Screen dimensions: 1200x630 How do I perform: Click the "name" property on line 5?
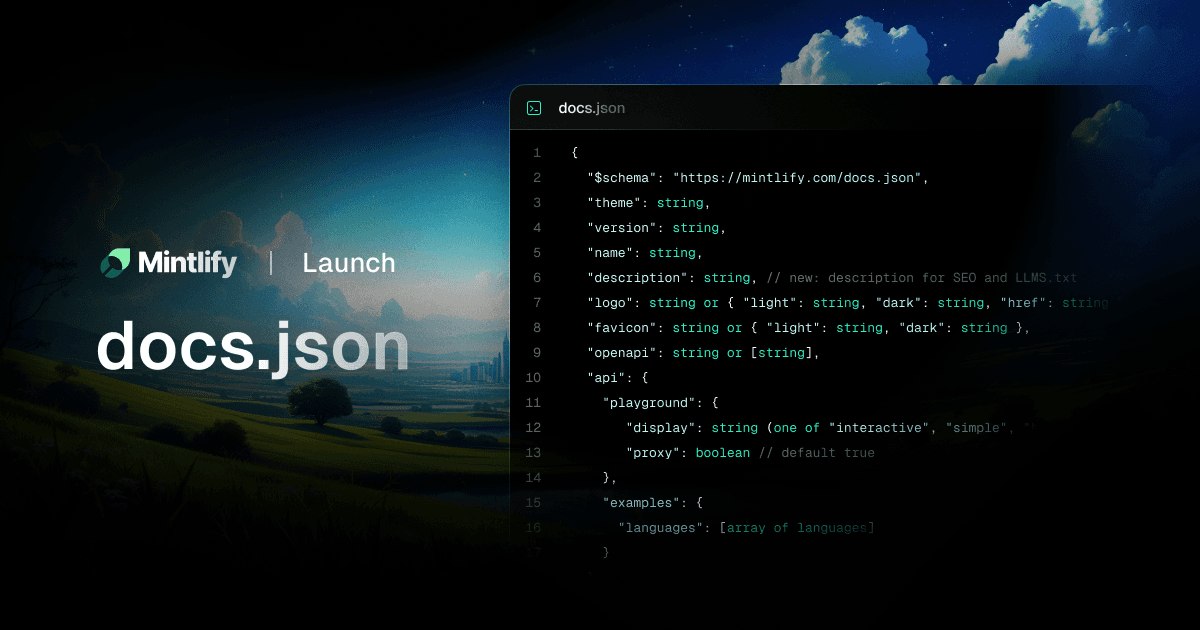tap(610, 253)
